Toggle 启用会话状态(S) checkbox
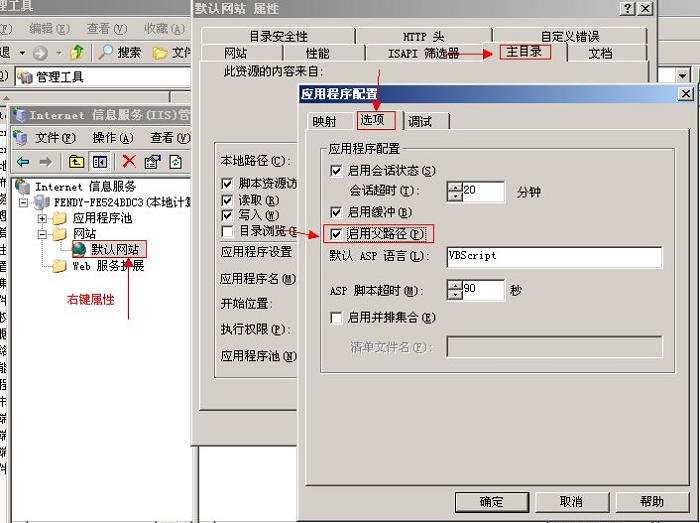This screenshot has height=523, width=700. (x=336, y=170)
